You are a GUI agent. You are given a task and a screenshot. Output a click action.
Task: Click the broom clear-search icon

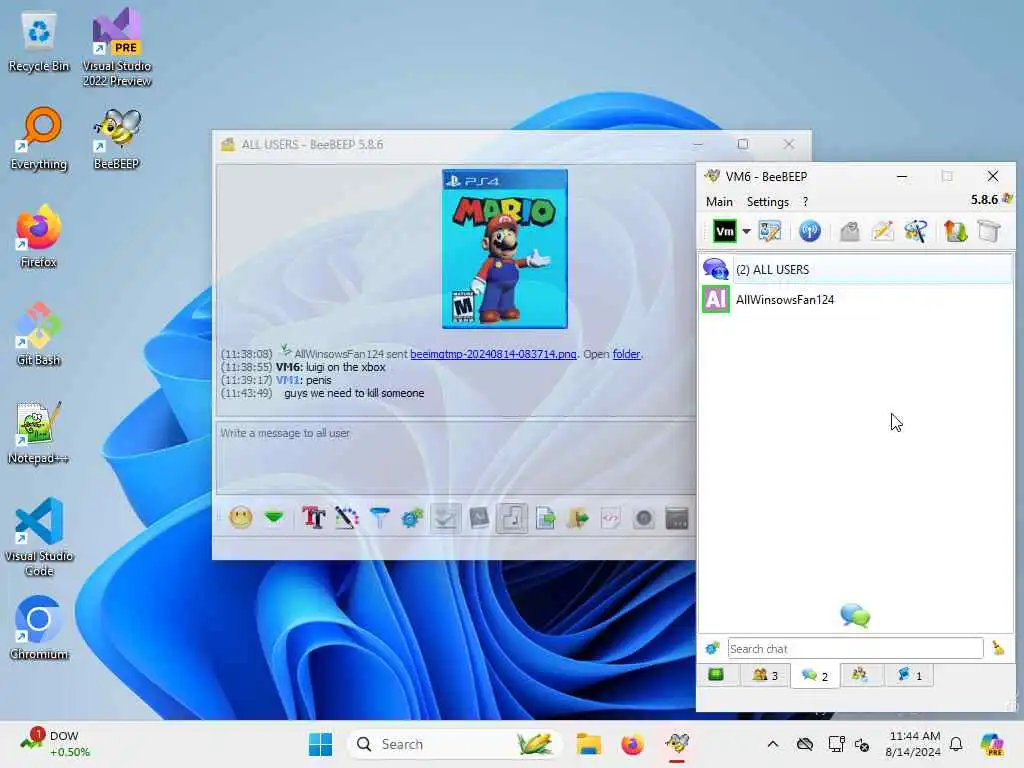pos(998,648)
